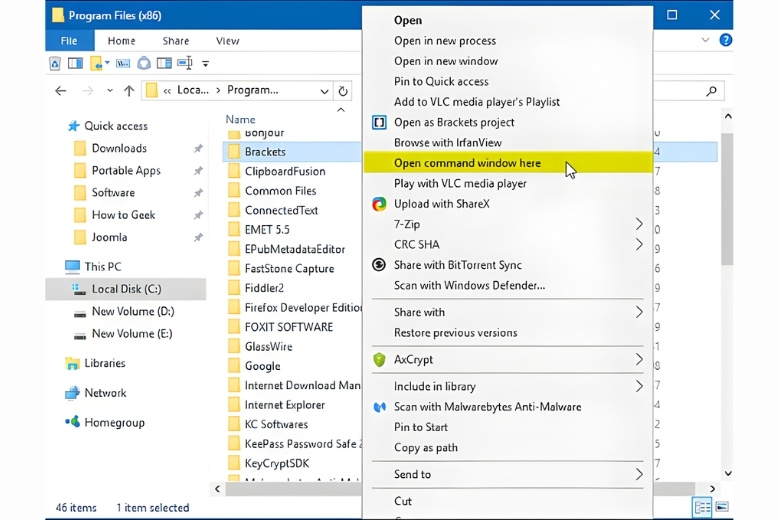
Task: Open the recent locations dropdown
Action: pyautogui.click(x=110, y=91)
